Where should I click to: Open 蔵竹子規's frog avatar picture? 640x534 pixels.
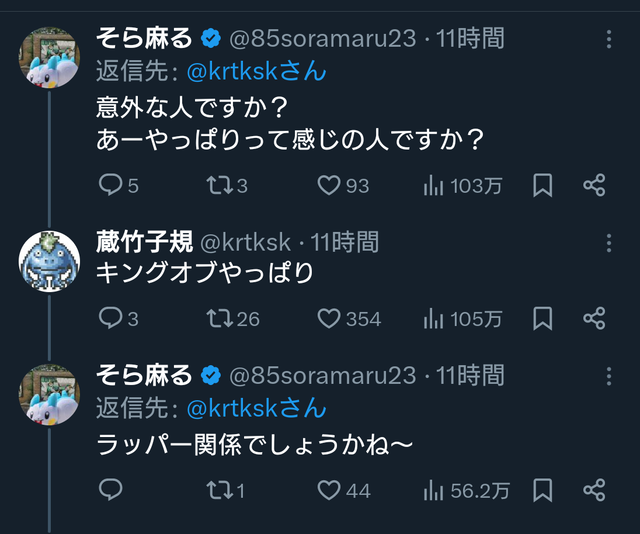(x=49, y=260)
